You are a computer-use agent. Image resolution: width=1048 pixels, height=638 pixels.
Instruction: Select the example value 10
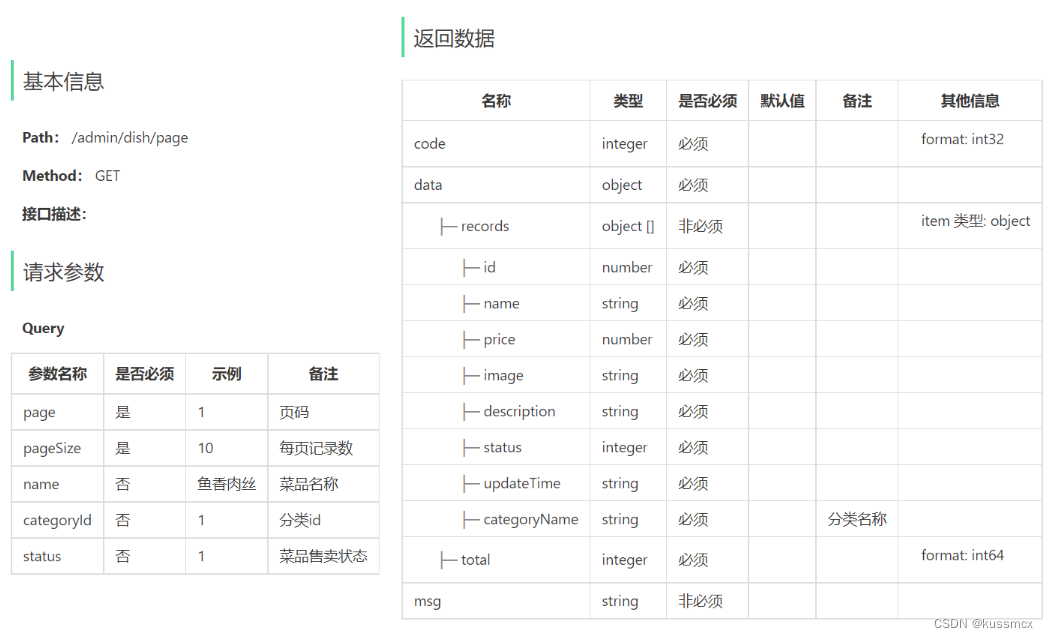[205, 448]
